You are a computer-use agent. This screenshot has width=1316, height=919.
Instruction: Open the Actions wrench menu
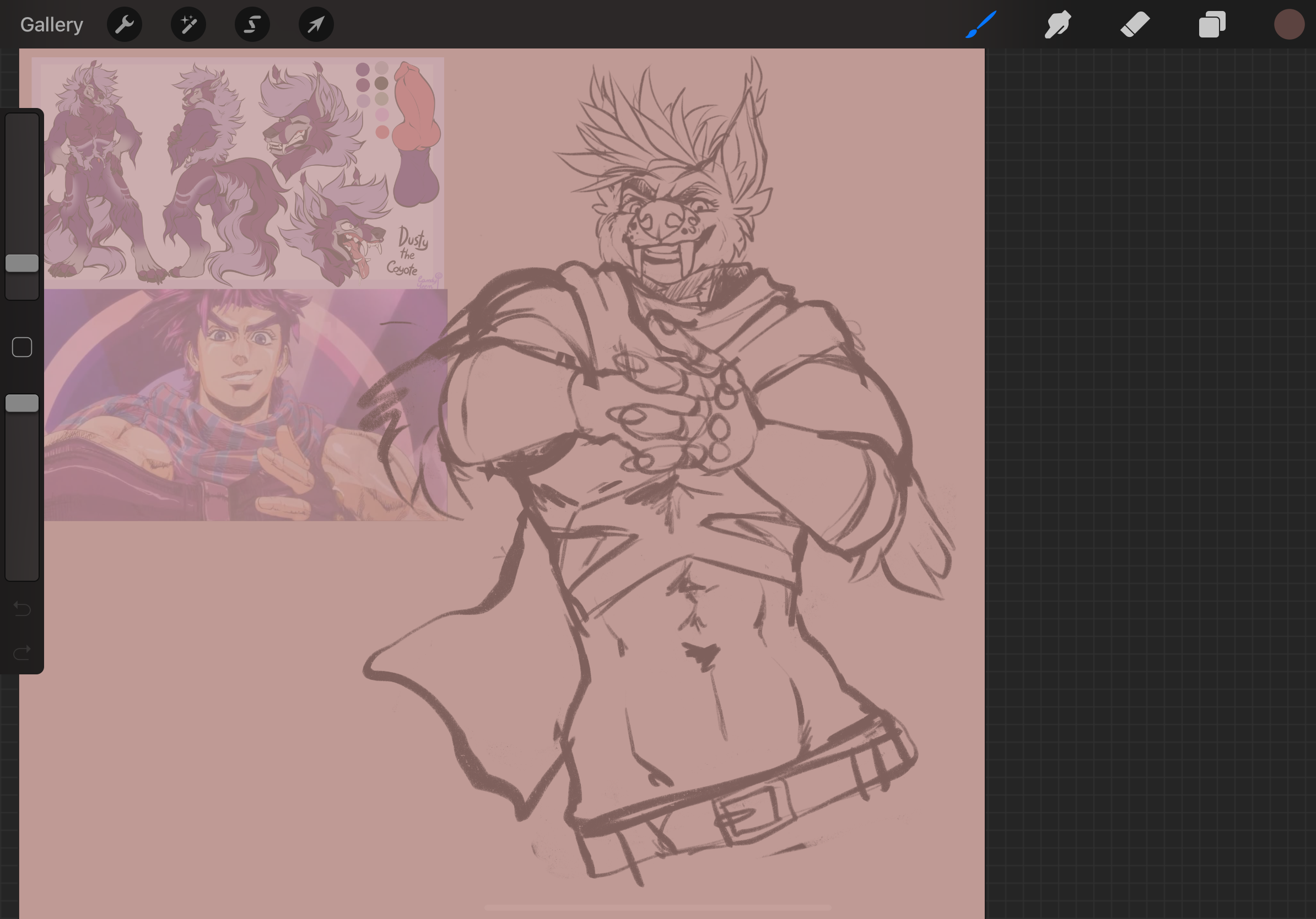[x=125, y=25]
